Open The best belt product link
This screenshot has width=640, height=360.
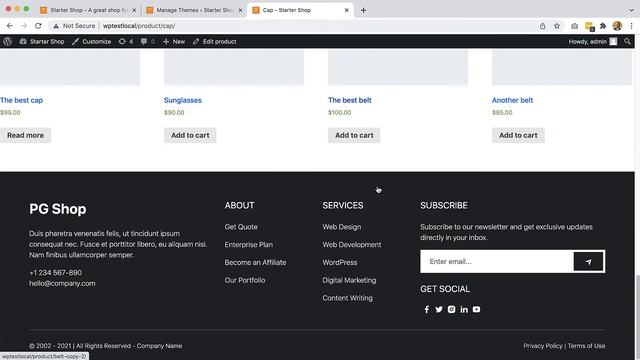coord(350,100)
